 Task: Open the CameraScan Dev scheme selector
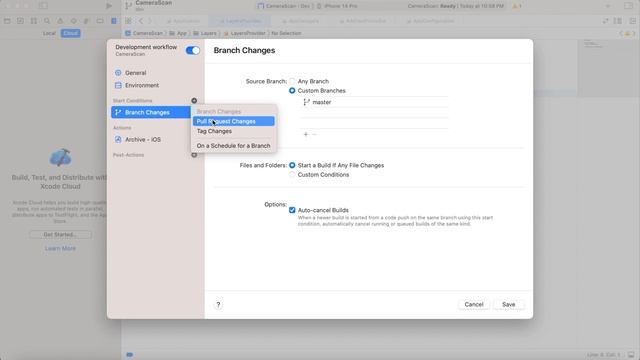285,6
